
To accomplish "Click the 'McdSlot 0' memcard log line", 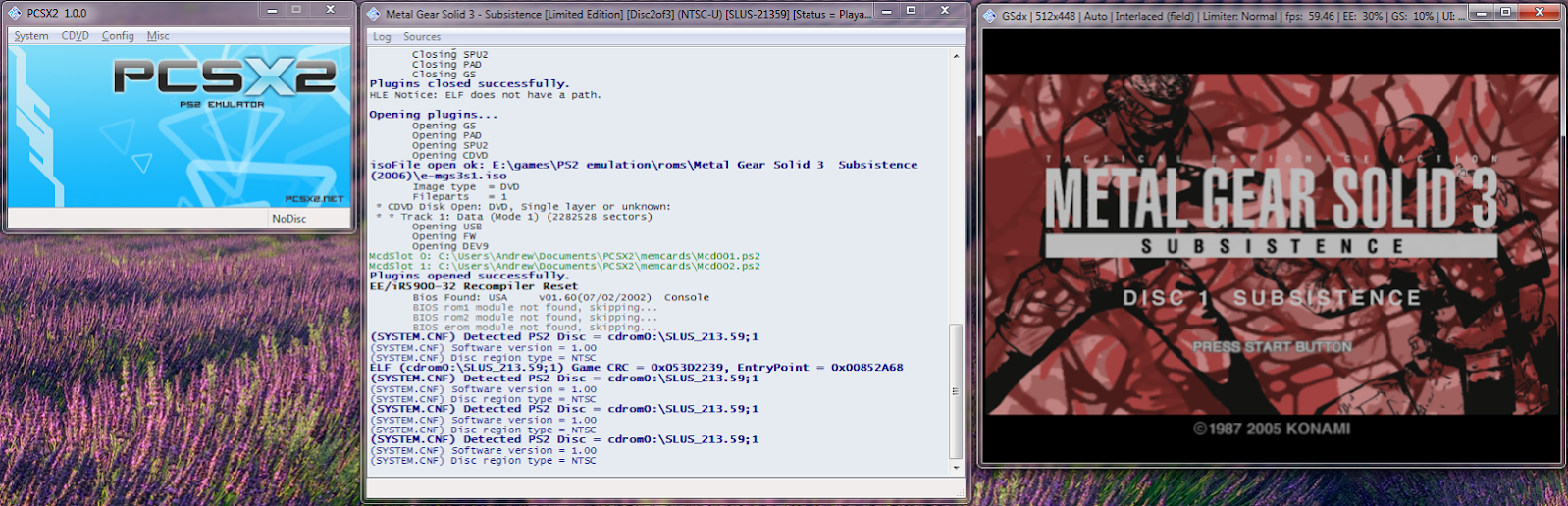I will tap(564, 256).
